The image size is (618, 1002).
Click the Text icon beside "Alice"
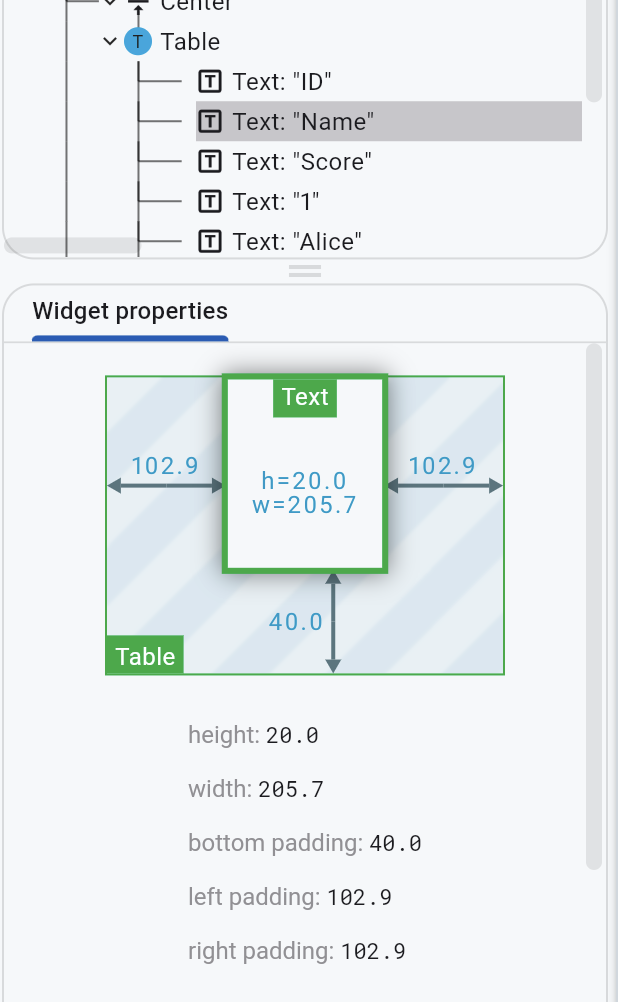coord(209,241)
